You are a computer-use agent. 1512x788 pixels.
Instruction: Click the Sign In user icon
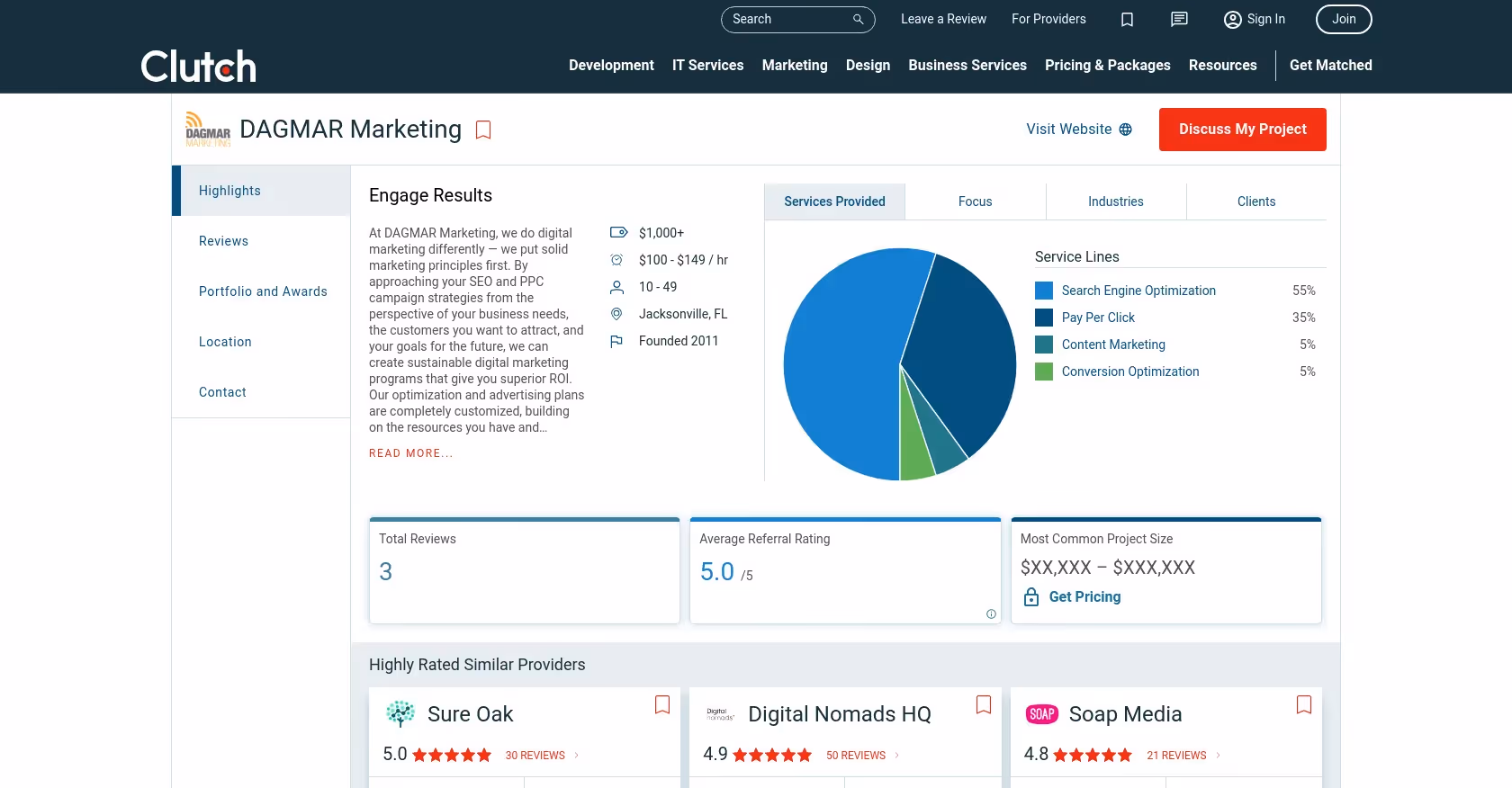[1232, 19]
